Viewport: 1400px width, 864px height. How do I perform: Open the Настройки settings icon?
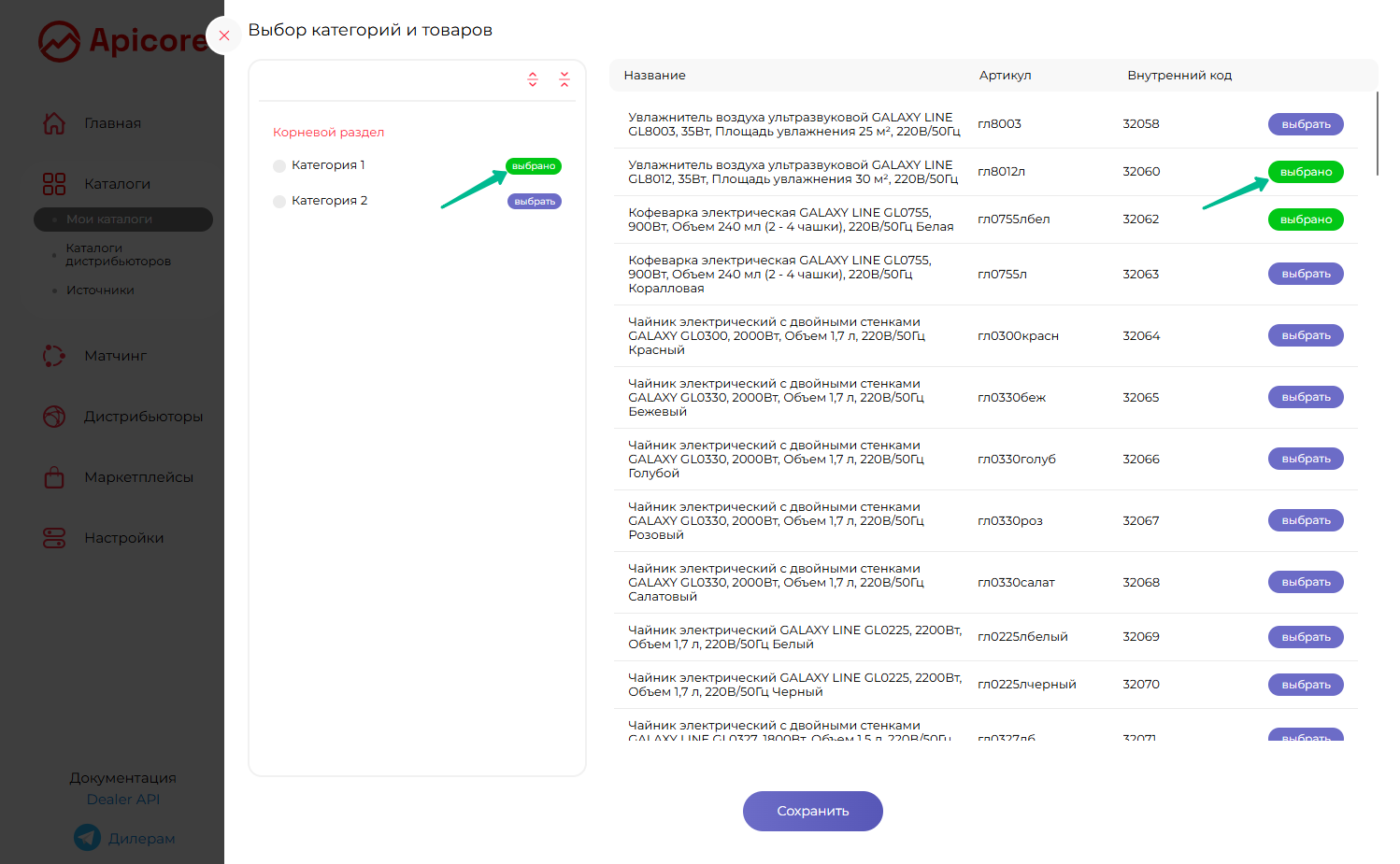(54, 538)
